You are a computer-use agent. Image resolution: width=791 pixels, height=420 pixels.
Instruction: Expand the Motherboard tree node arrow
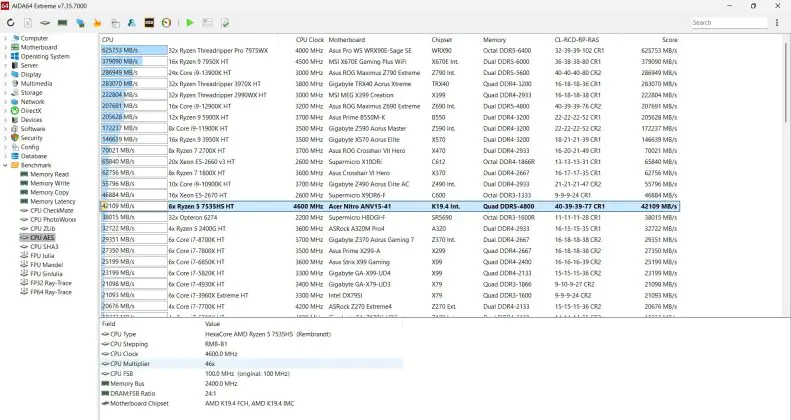(5, 47)
